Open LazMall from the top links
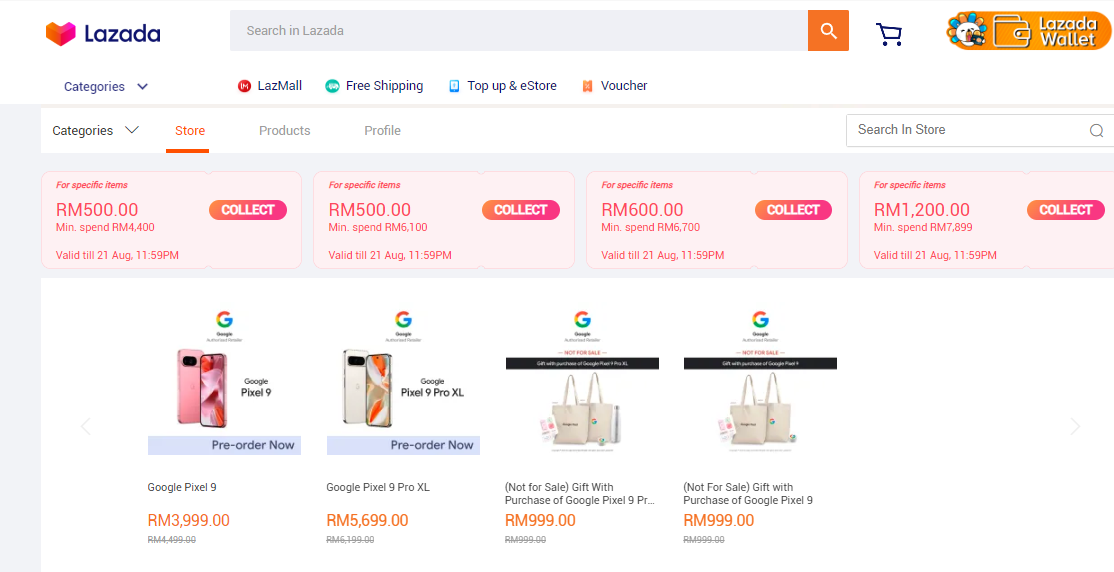The image size is (1114, 572). pyautogui.click(x=270, y=86)
